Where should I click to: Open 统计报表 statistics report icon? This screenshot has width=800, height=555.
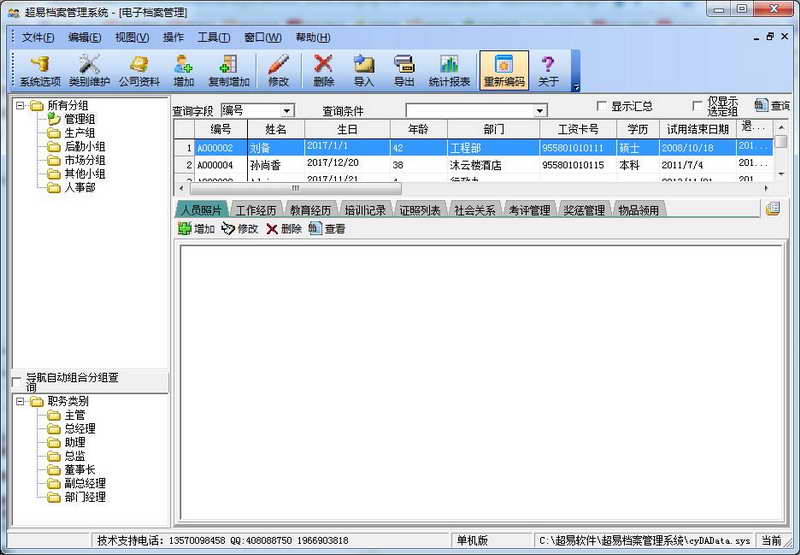pyautogui.click(x=449, y=70)
